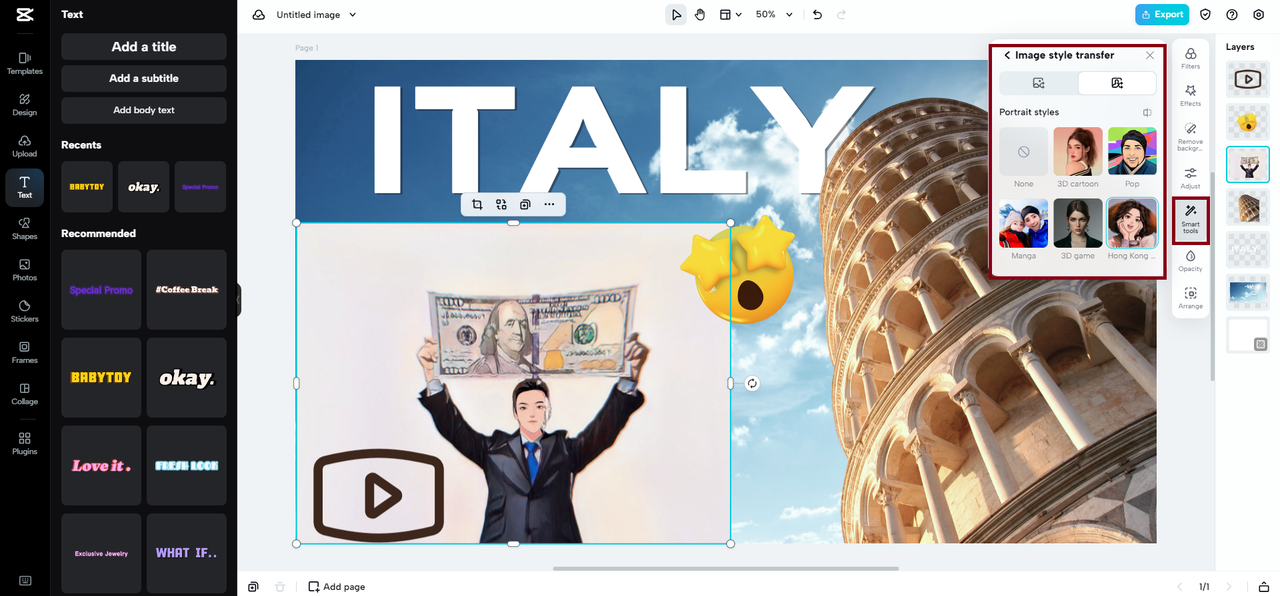This screenshot has width=1280, height=596.
Task: Open the help question mark icon
Action: click(x=1232, y=15)
